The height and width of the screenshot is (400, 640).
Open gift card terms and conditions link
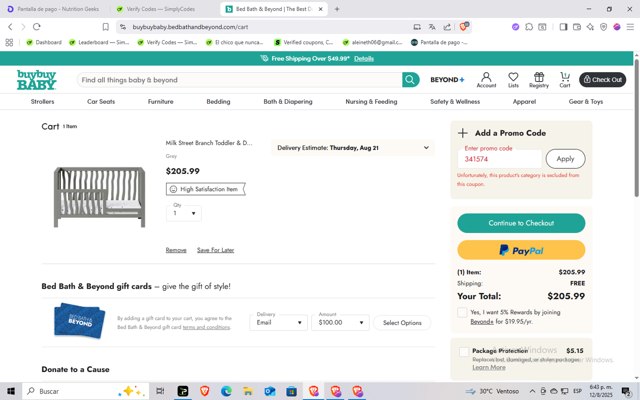206,327
